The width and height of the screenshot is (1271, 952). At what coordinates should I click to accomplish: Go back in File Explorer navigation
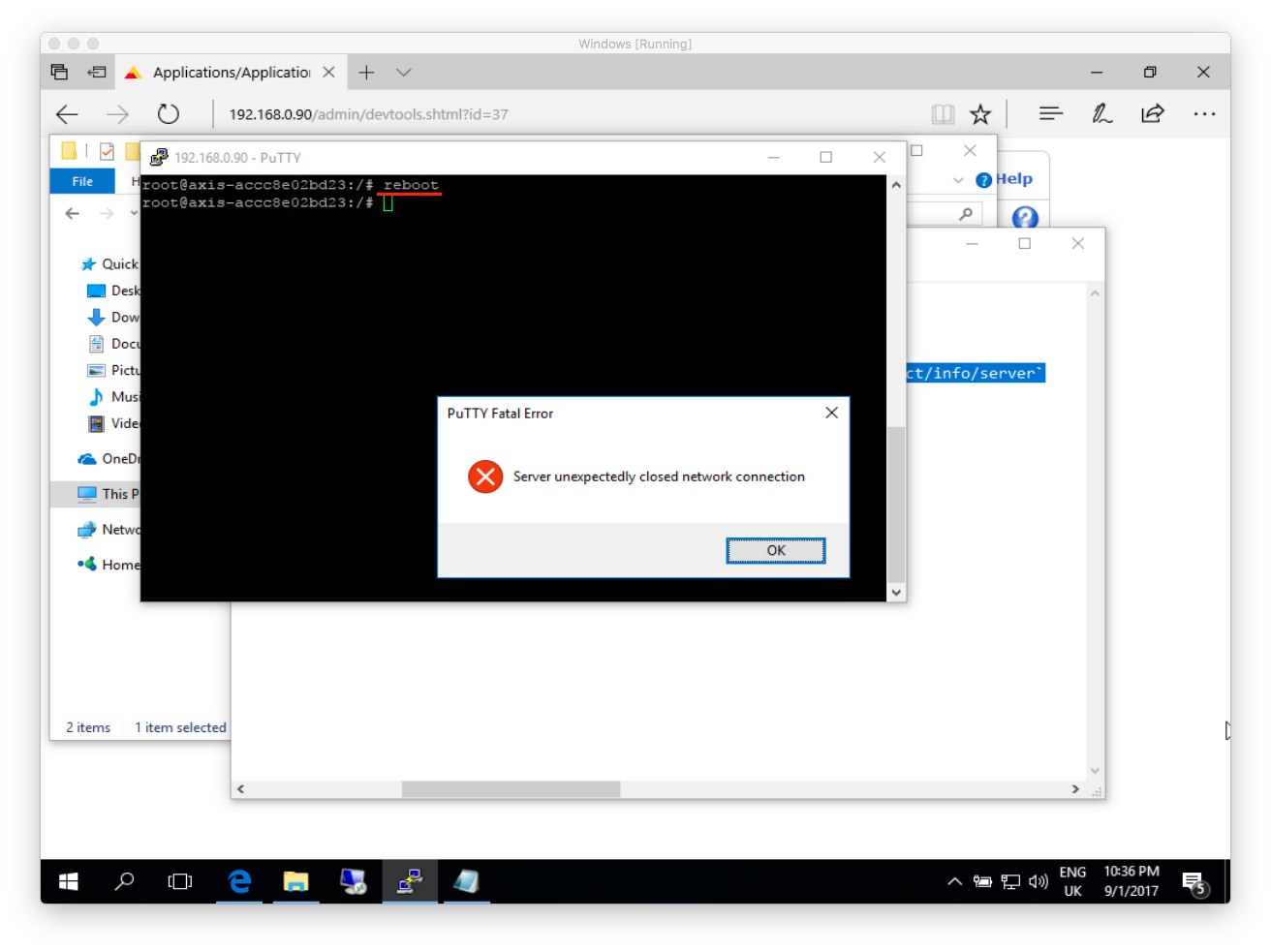point(73,213)
